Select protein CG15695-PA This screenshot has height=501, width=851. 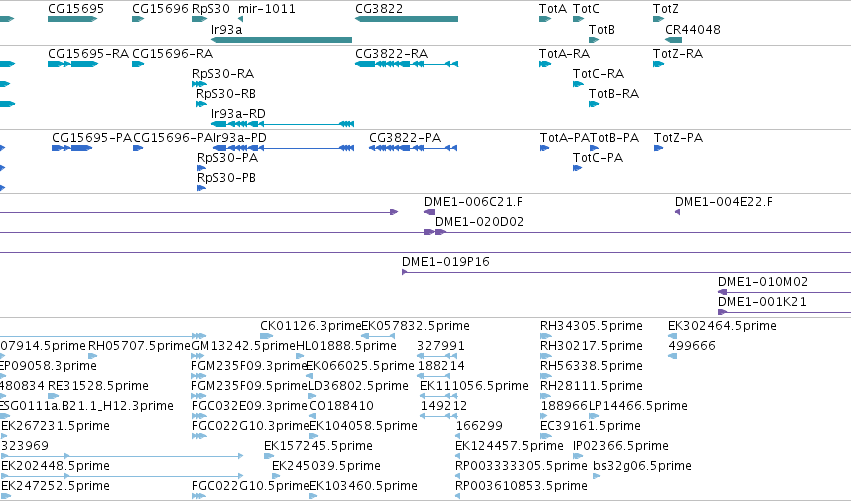pyautogui.click(x=92, y=138)
